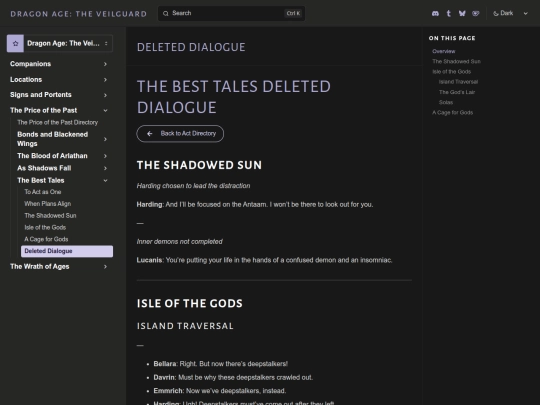Jump to The God's Lair in On This Page
This screenshot has height=405, width=540.
coord(457,92)
